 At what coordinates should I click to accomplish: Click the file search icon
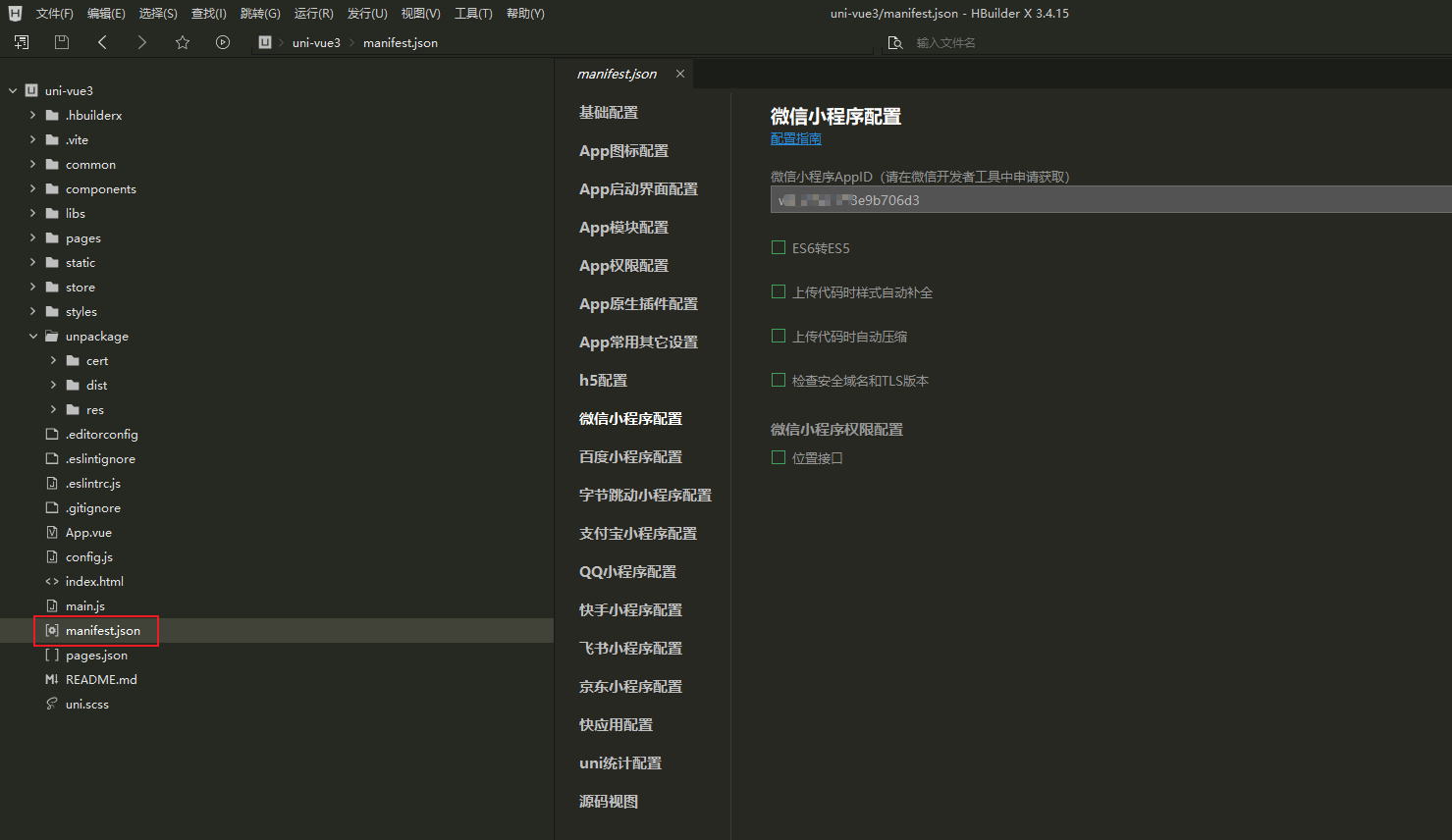(x=894, y=43)
